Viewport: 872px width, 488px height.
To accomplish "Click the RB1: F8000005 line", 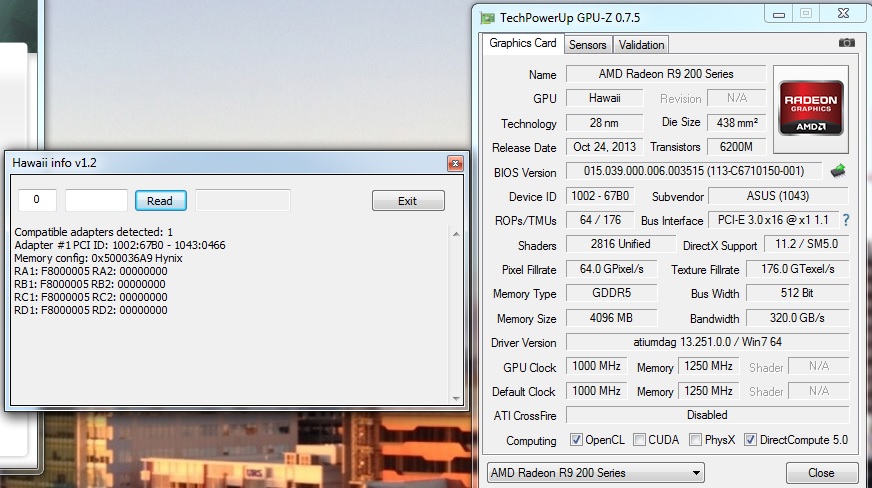I will point(90,284).
